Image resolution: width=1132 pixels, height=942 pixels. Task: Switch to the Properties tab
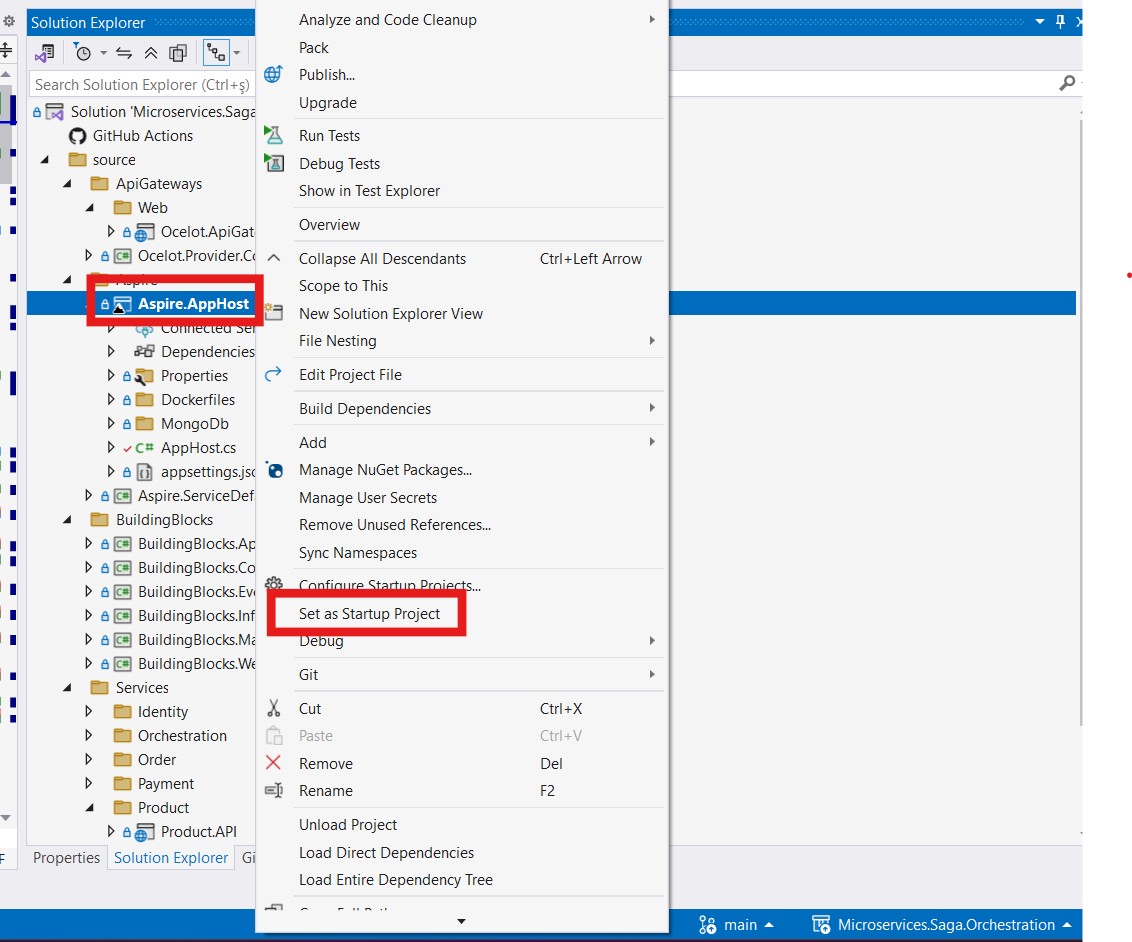tap(66, 858)
